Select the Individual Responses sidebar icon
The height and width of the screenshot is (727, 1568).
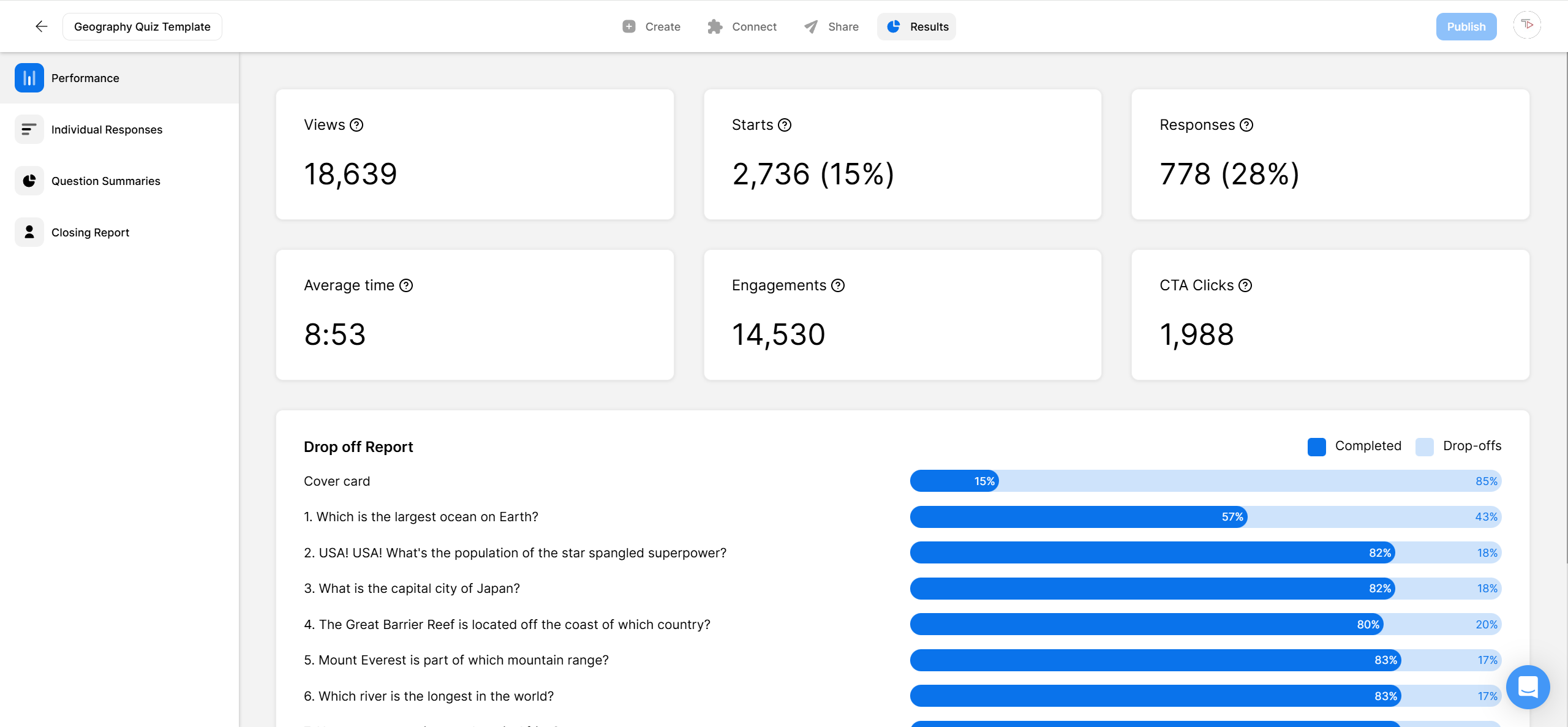point(29,129)
